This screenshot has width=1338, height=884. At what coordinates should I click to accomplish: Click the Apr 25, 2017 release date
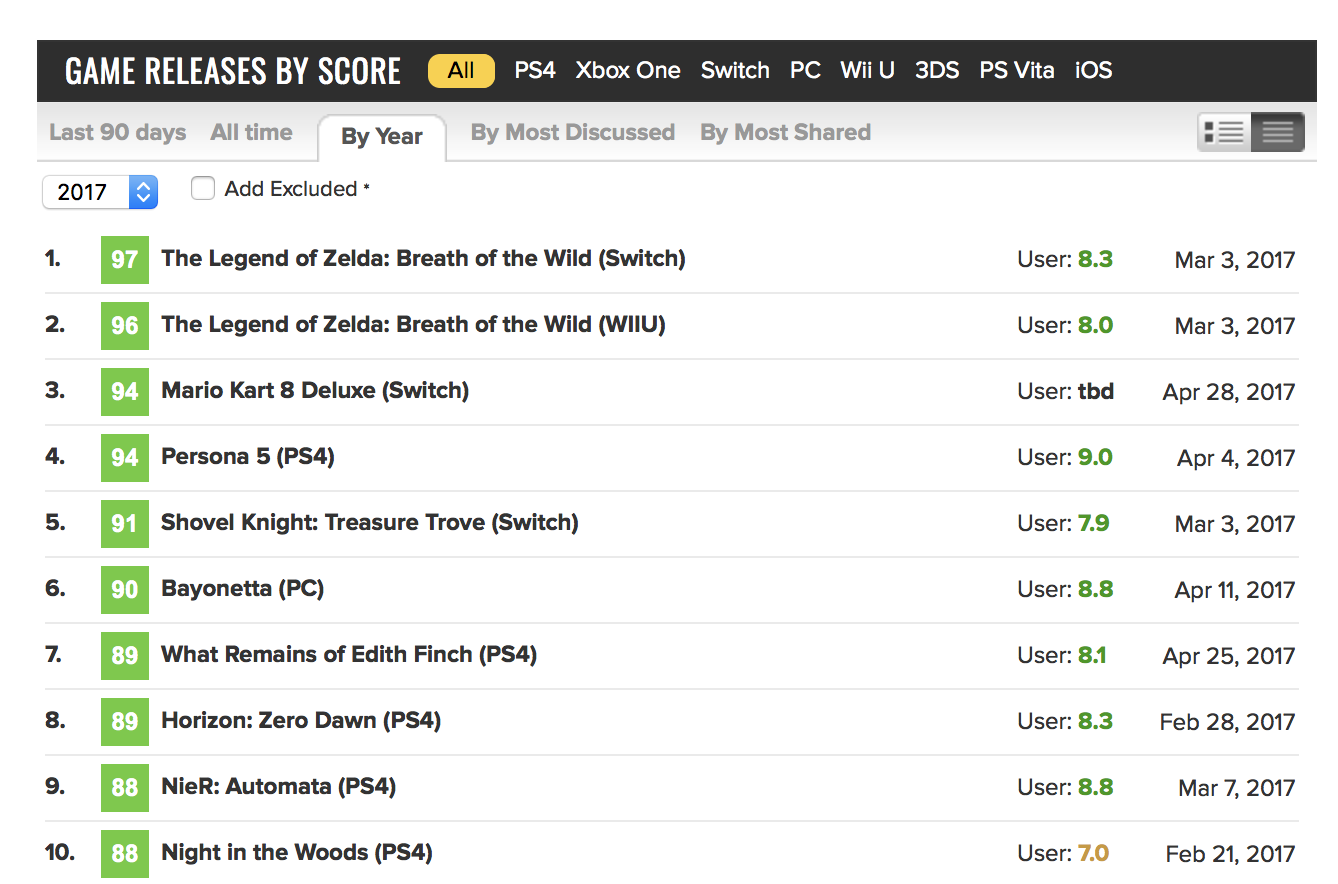[1229, 656]
